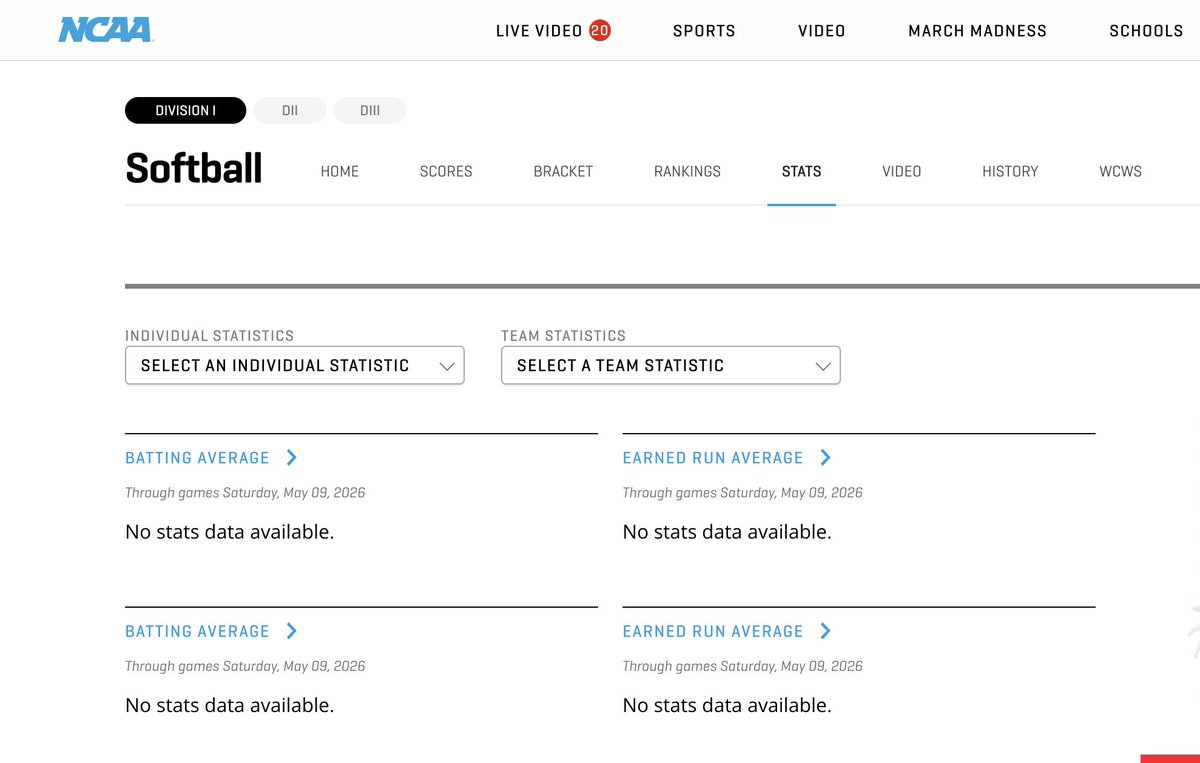Click the arrow beside lower Batting Average
Screen dimensions: 1200x763
pyautogui.click(x=292, y=631)
